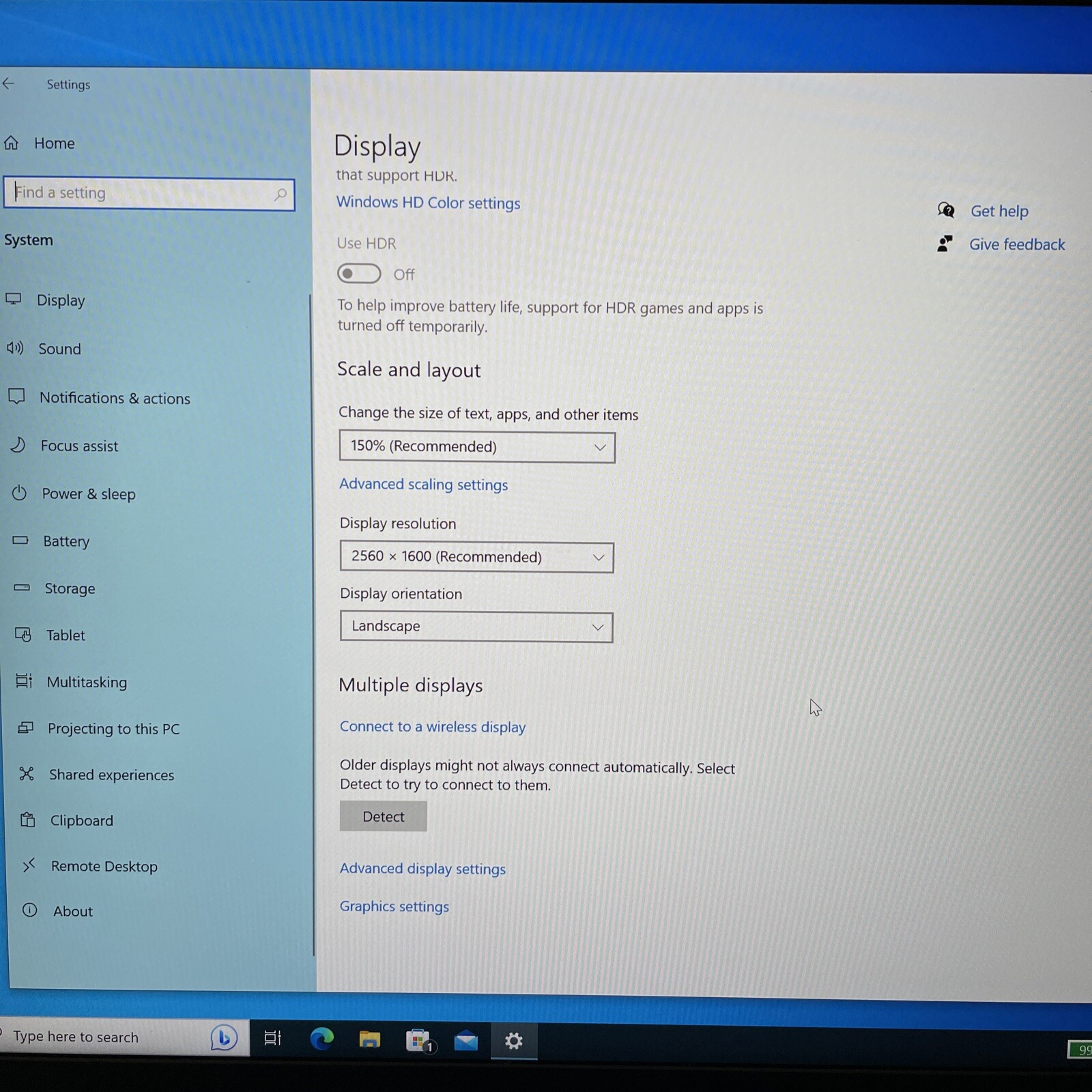The height and width of the screenshot is (1092, 1092).
Task: Click the Power & sleep icon
Action: 19,493
